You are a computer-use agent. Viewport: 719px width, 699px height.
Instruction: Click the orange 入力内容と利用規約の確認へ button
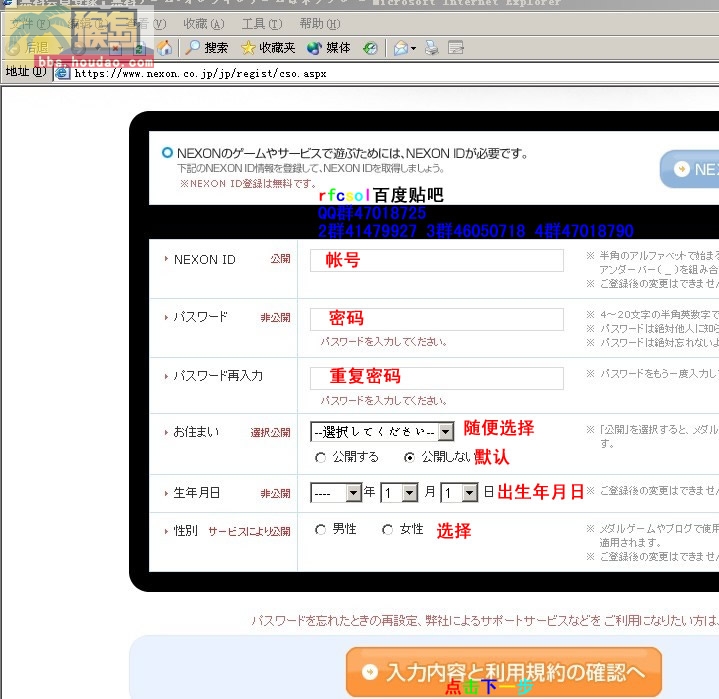pos(503,672)
